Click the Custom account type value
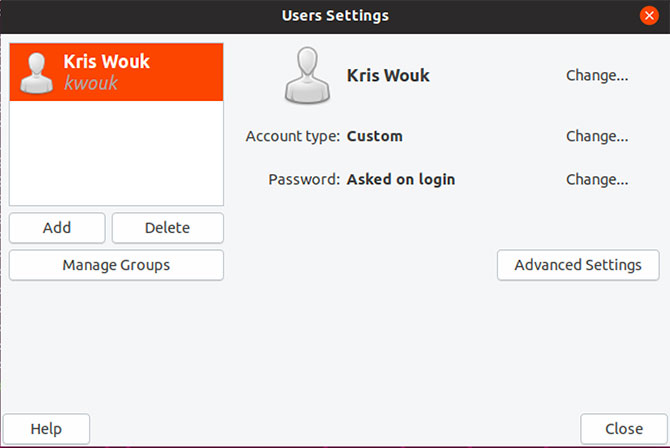Viewport: 670px width, 448px height. [374, 136]
